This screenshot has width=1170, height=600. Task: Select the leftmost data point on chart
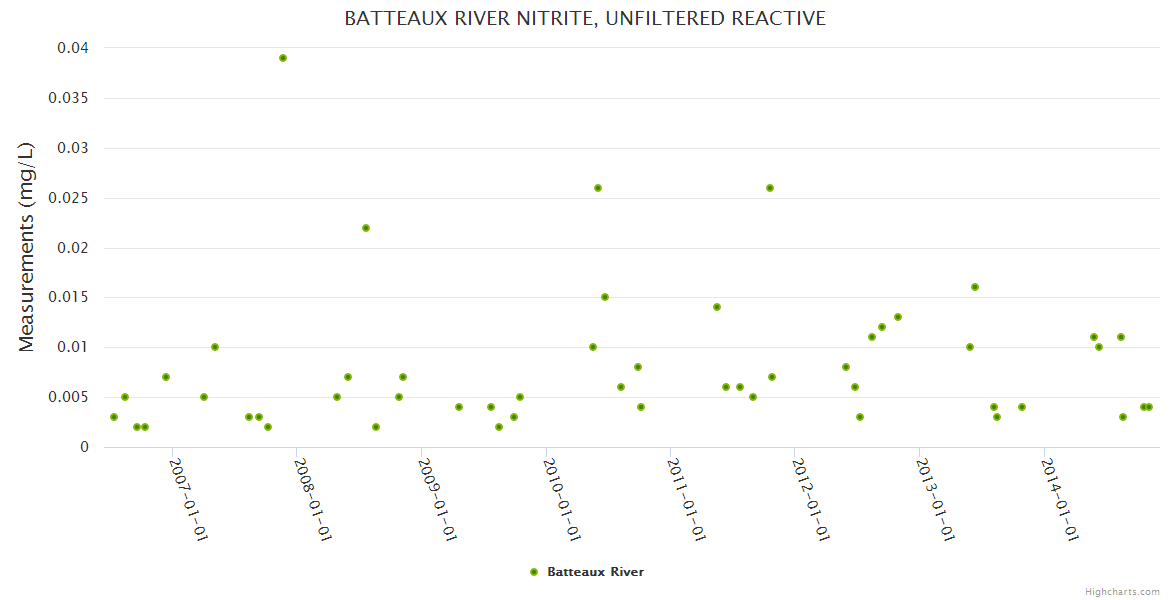tap(114, 417)
